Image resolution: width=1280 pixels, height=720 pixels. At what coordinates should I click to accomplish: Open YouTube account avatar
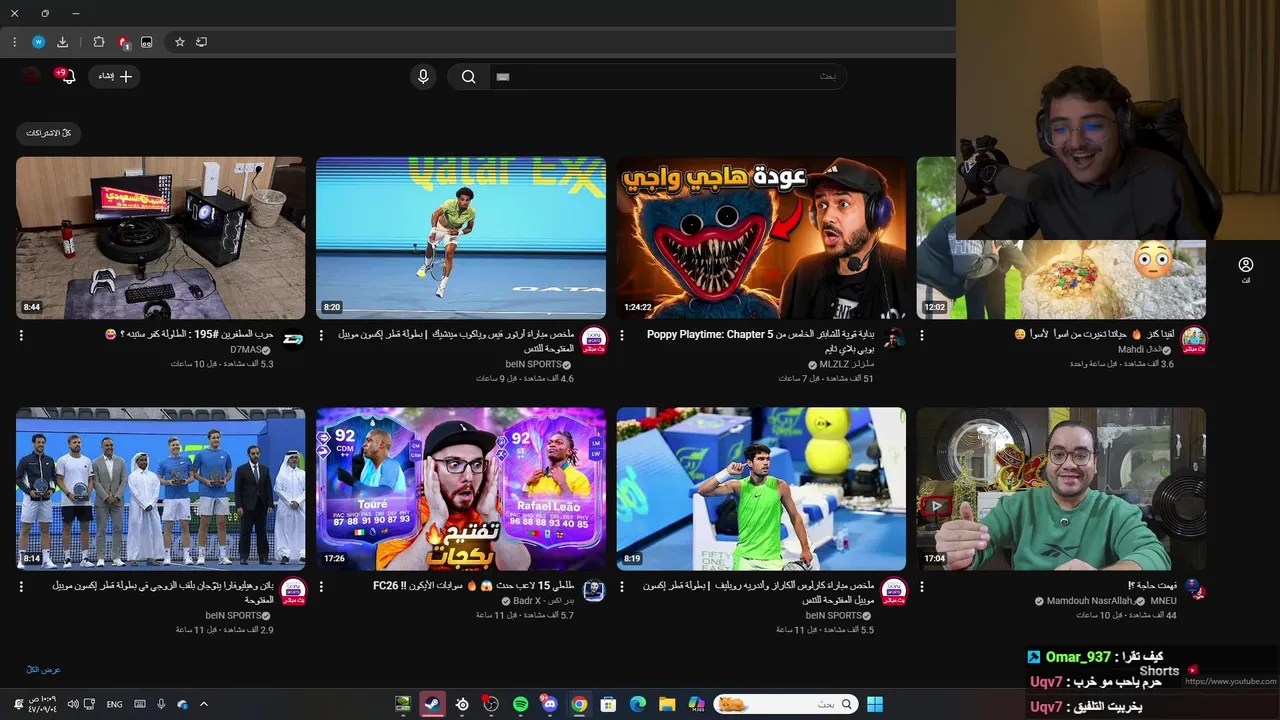tap(32, 76)
